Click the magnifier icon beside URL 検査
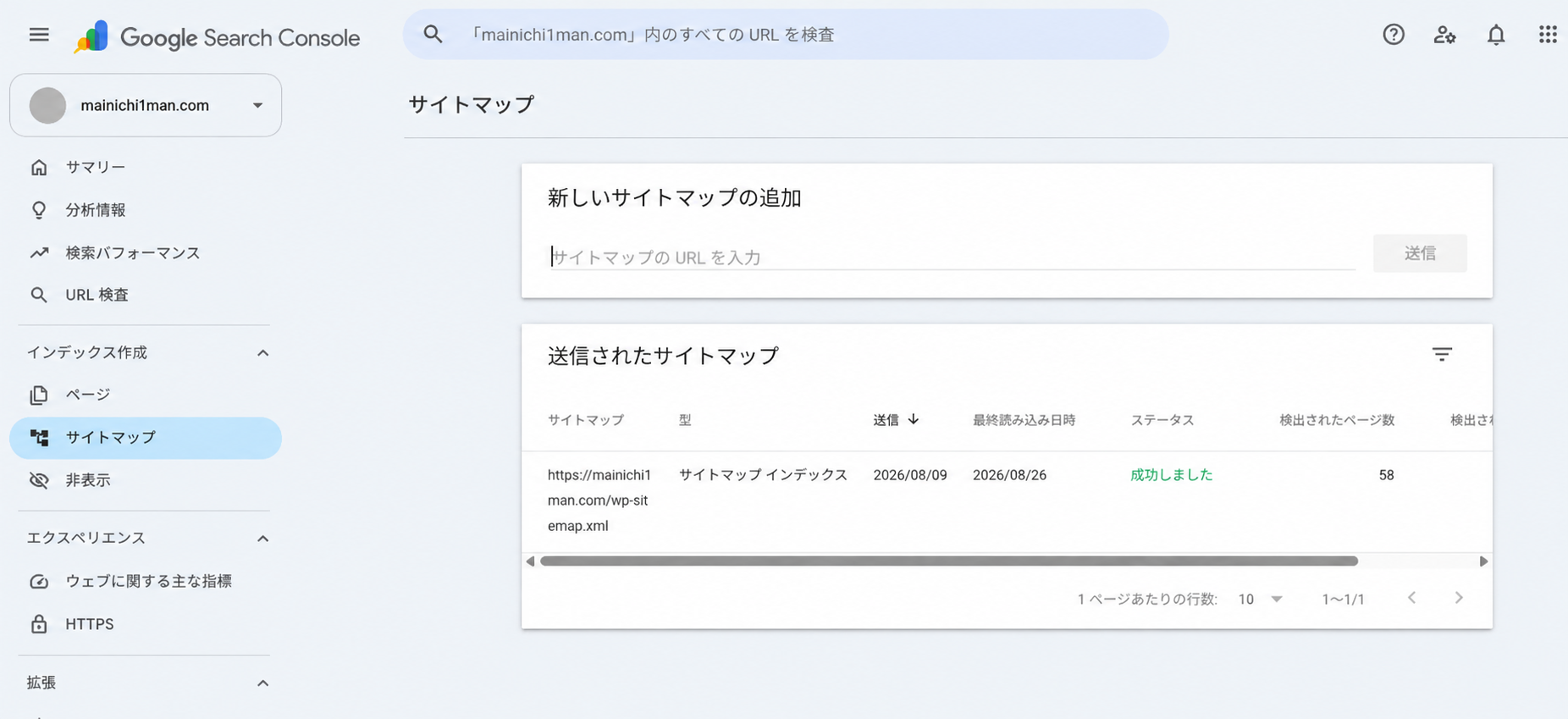 [39, 295]
